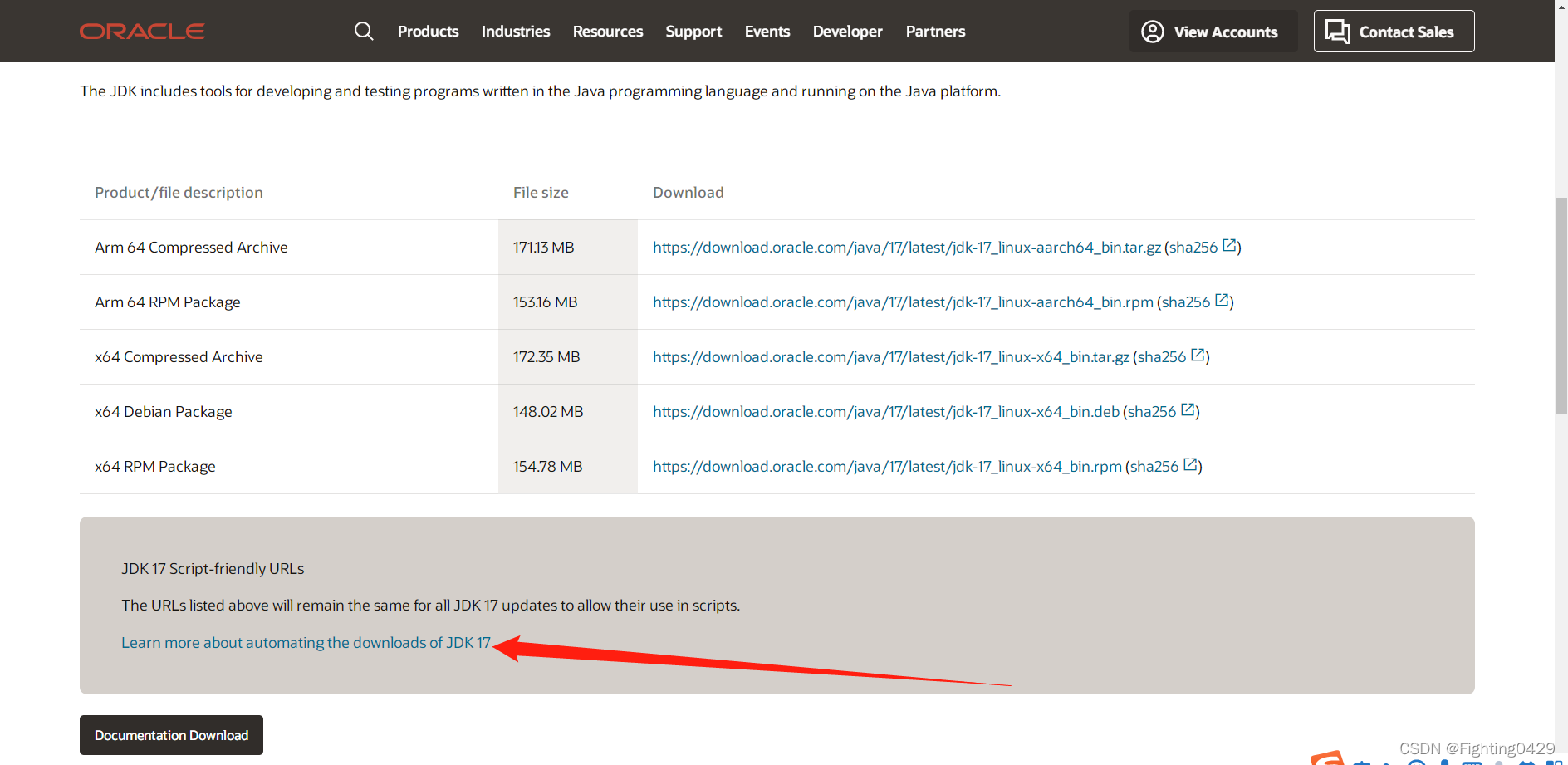
Task: Click the '171.13 MB' file size cell
Action: 568,248
